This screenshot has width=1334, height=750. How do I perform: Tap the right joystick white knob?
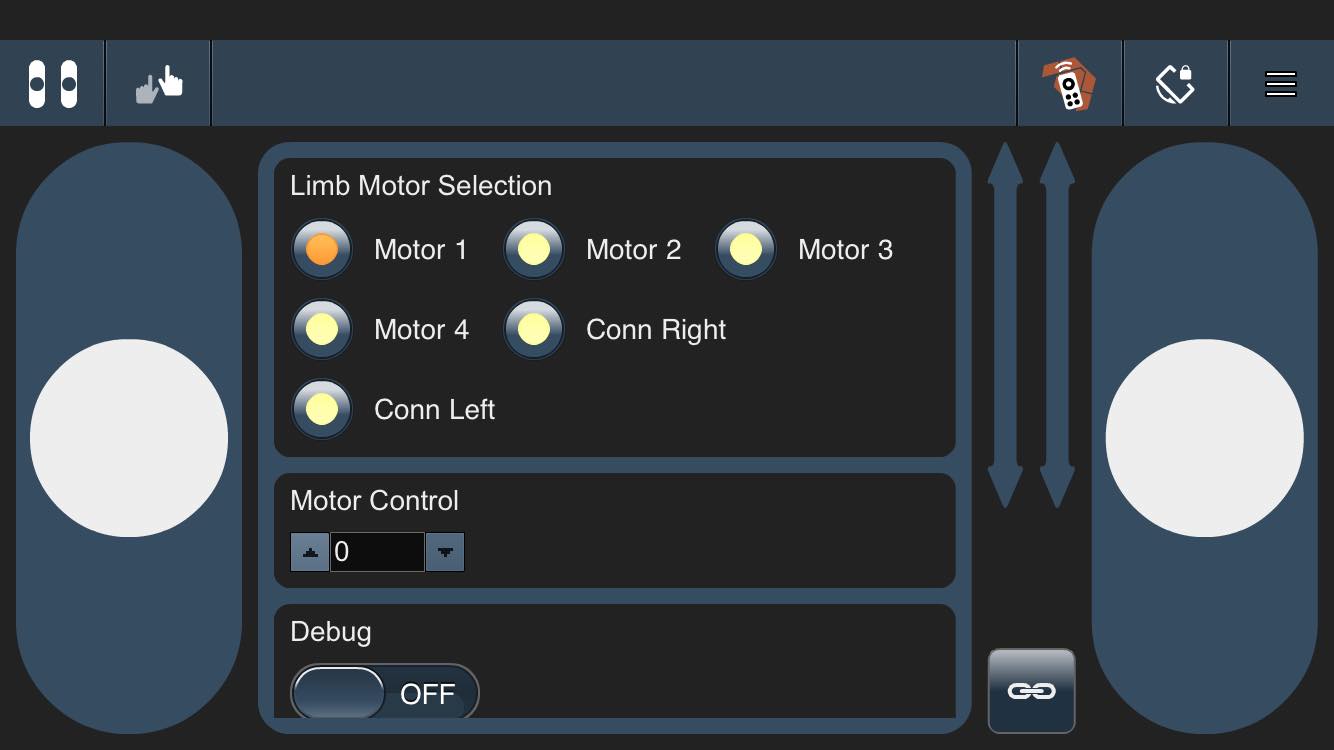(x=1205, y=438)
